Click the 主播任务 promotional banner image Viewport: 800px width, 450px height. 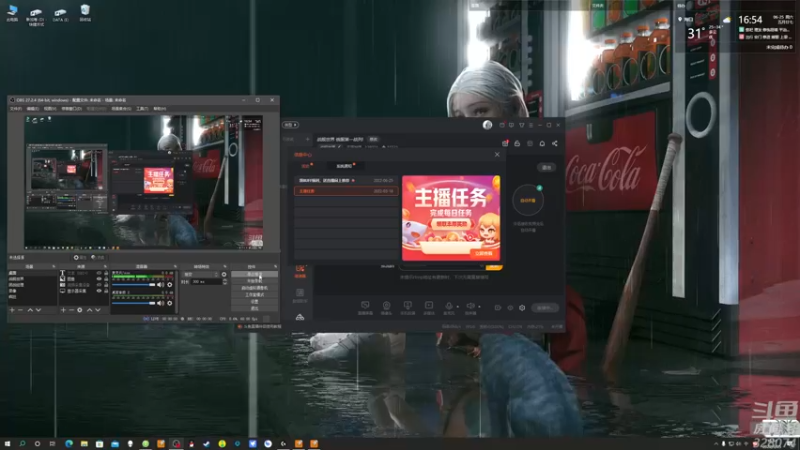tap(451, 218)
